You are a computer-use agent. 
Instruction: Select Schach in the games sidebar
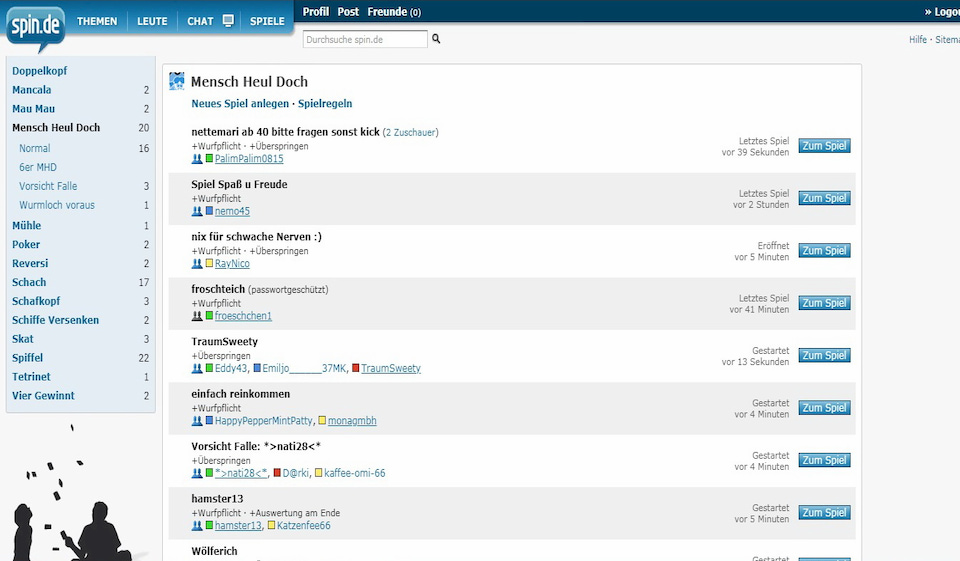pyautogui.click(x=29, y=283)
